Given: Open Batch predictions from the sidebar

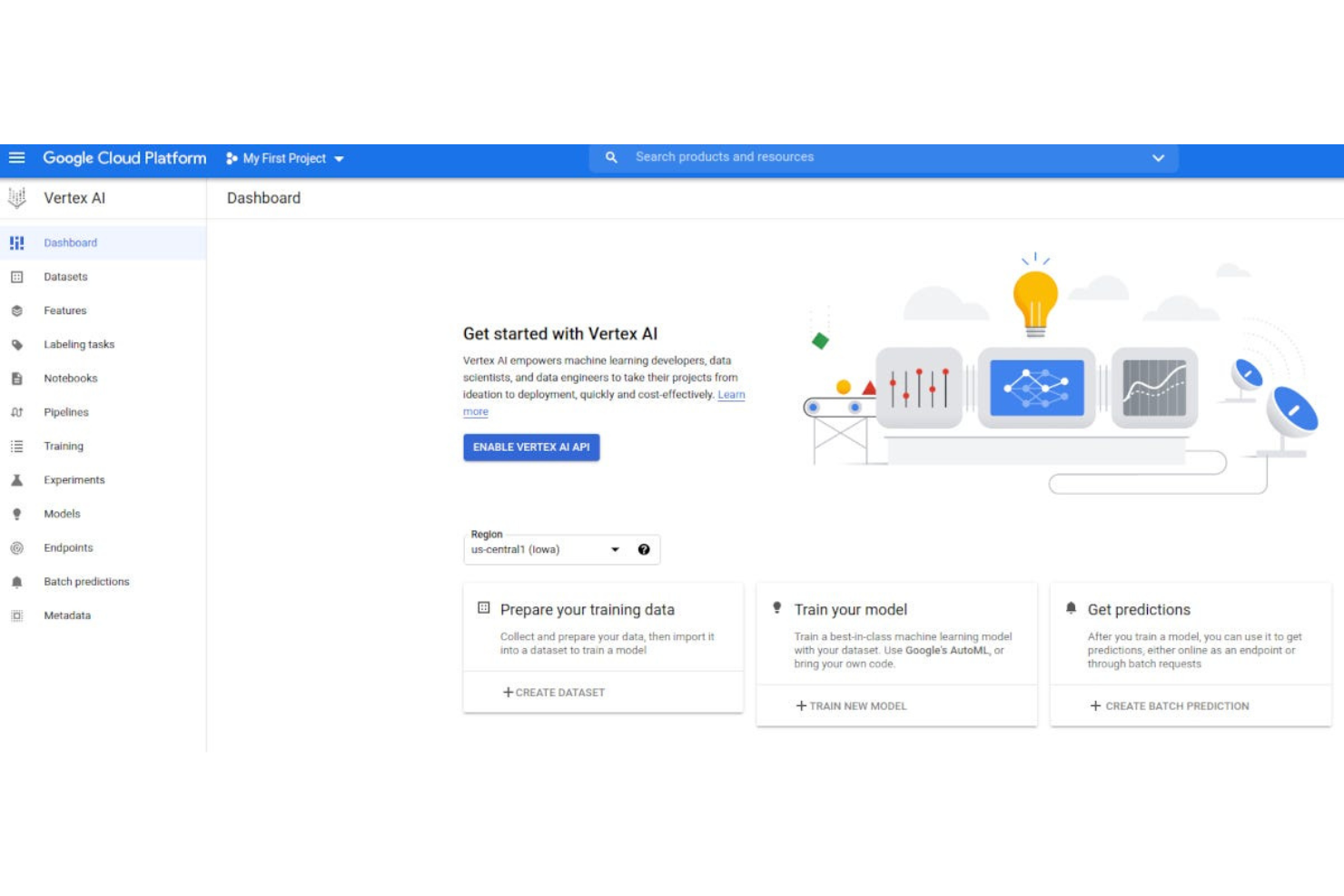Looking at the screenshot, I should pos(103,582).
